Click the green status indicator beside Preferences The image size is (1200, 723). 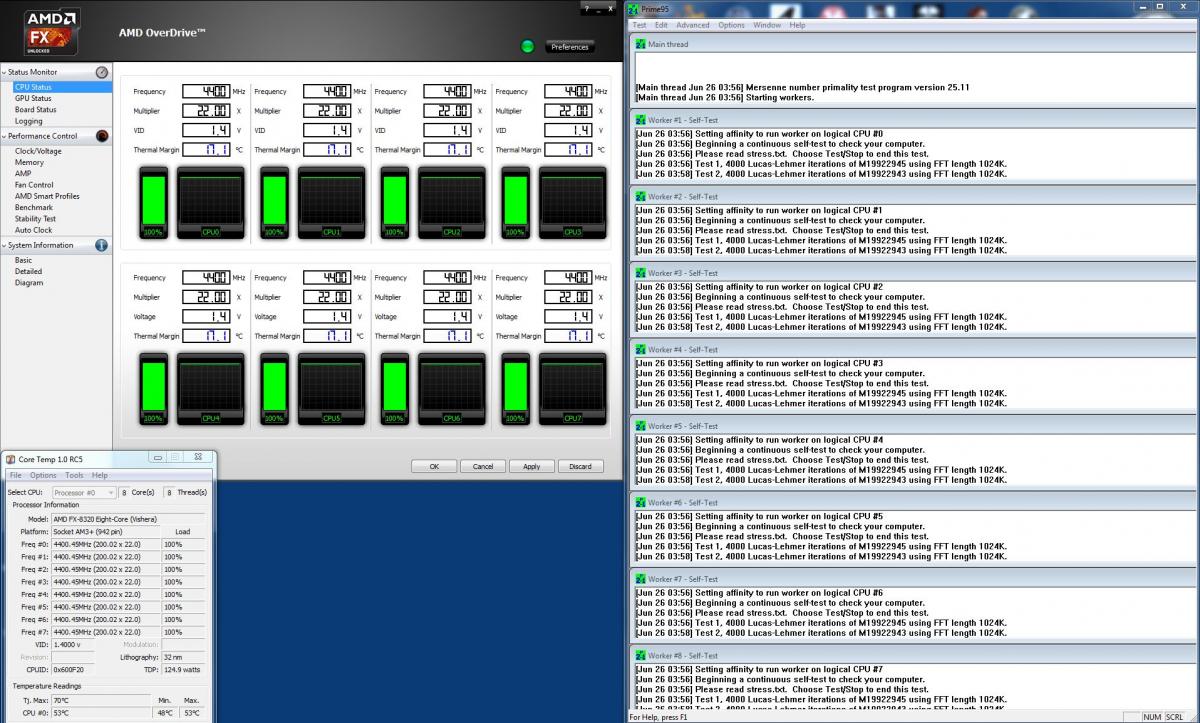[528, 46]
